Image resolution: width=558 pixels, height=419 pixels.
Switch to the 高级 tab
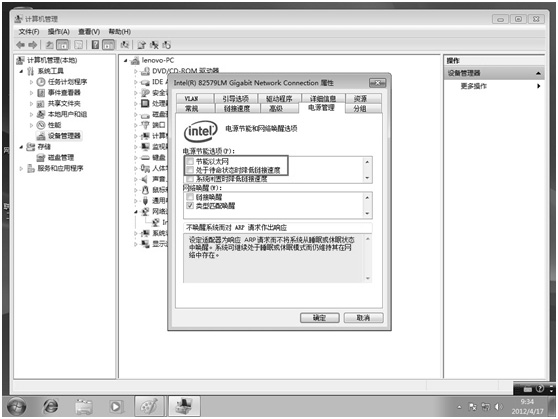(x=276, y=108)
